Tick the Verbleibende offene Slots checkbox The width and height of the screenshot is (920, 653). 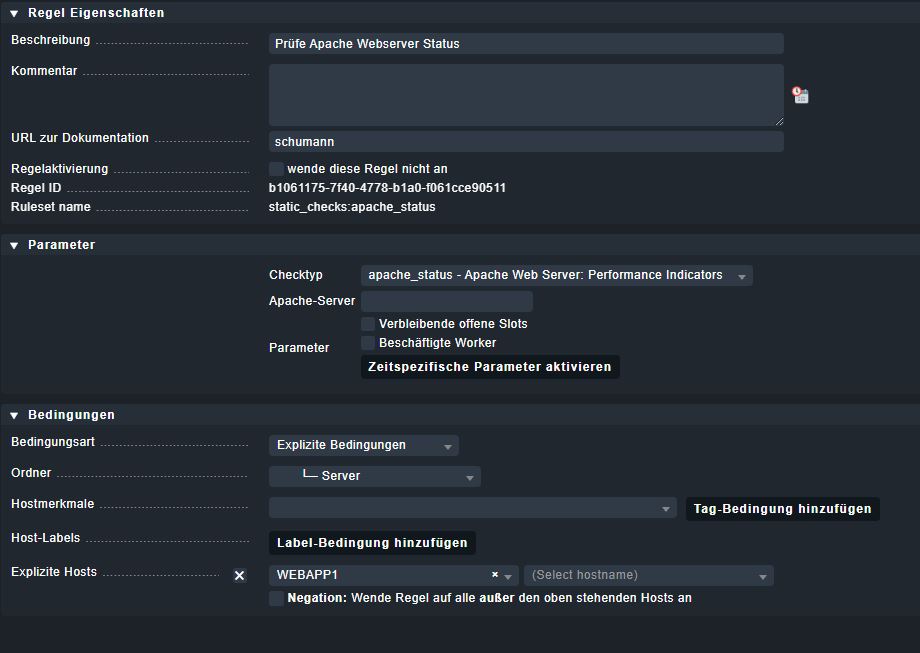(x=368, y=324)
